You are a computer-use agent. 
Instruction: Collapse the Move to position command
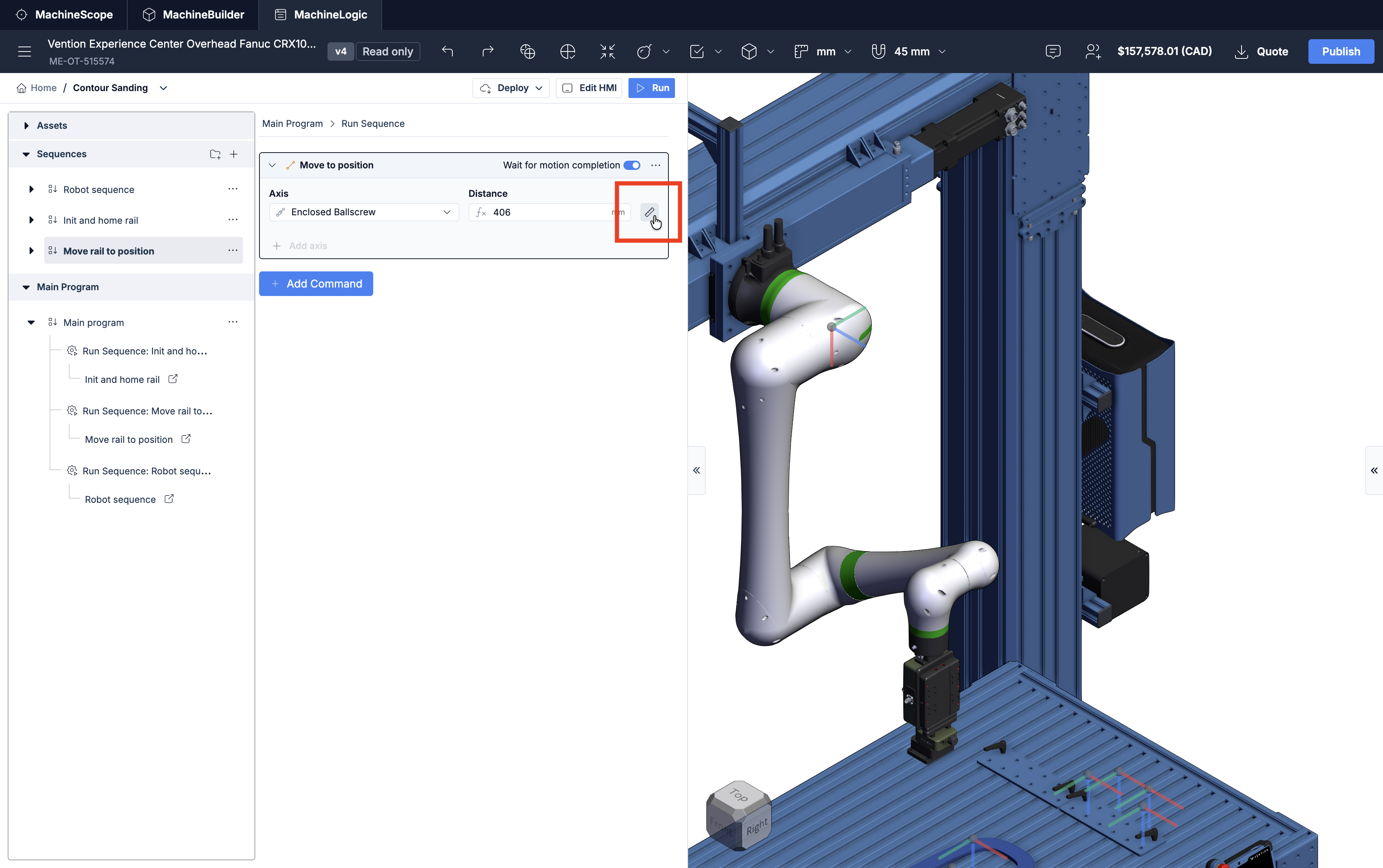coord(273,165)
